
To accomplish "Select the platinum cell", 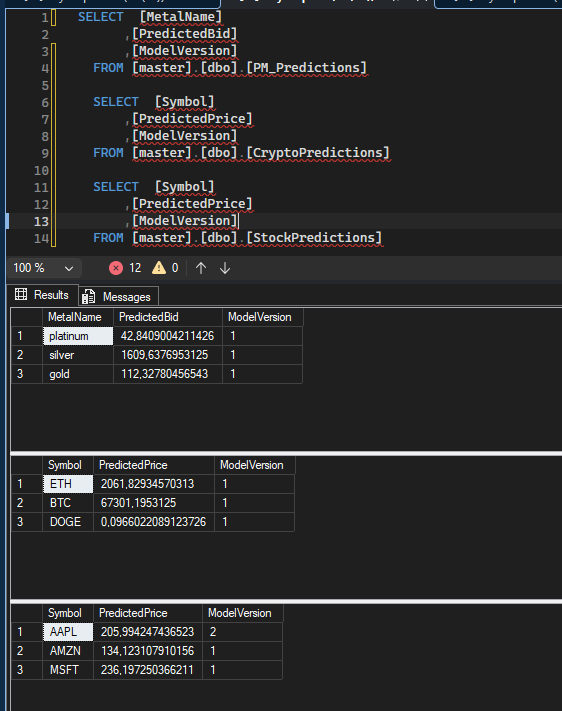I will tap(78, 336).
